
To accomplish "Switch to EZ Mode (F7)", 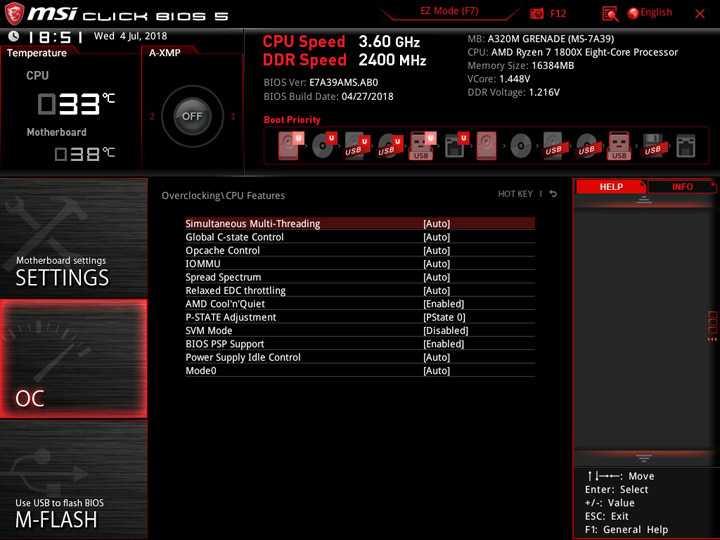I will [x=449, y=11].
